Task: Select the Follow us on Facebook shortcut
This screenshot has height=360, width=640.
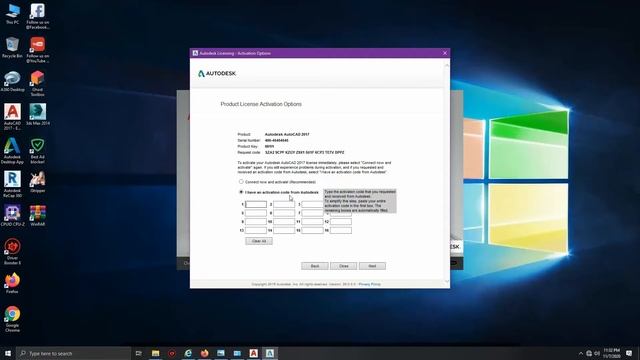Action: coord(38,16)
